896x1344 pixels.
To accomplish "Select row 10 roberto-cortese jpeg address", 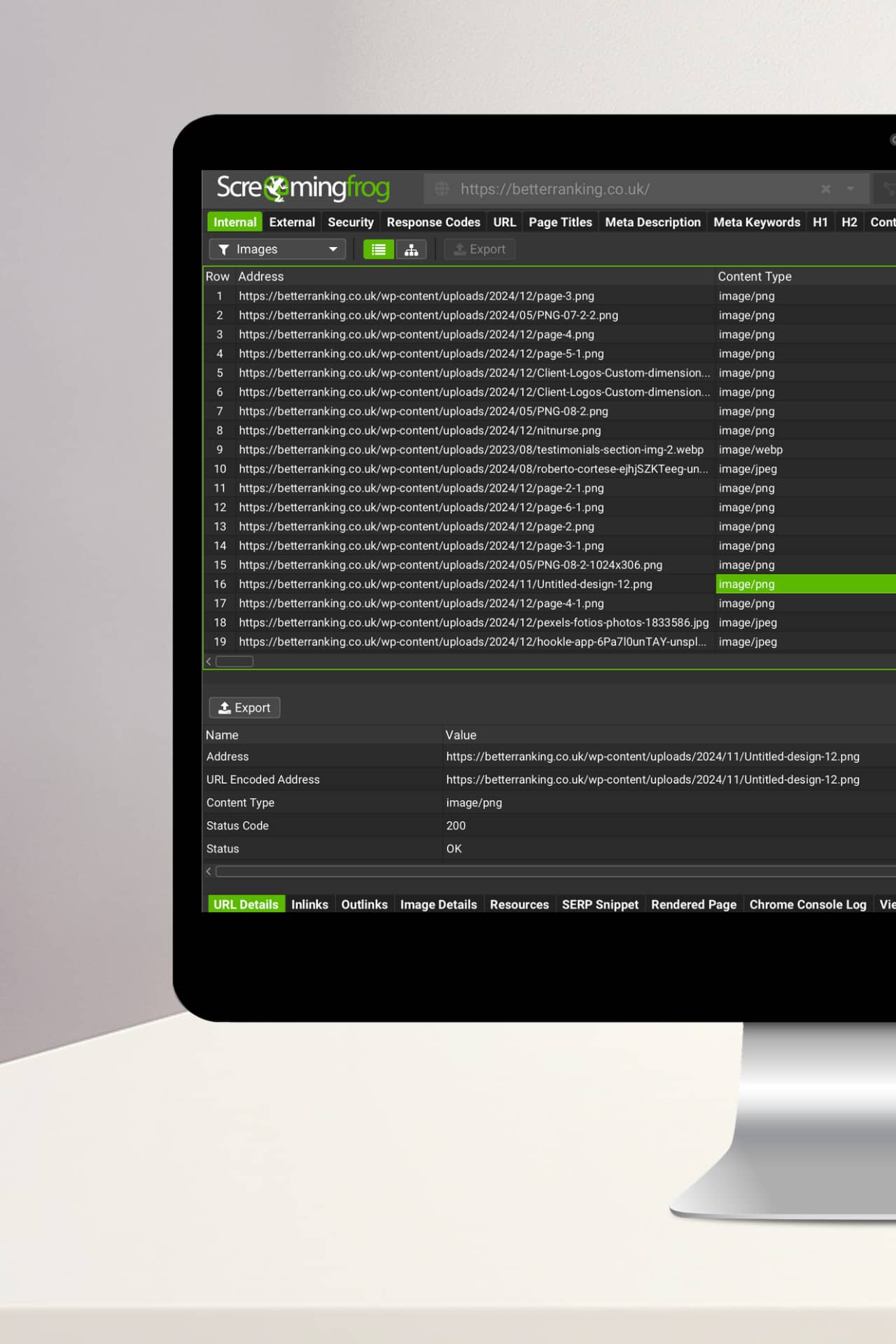I will [x=474, y=469].
